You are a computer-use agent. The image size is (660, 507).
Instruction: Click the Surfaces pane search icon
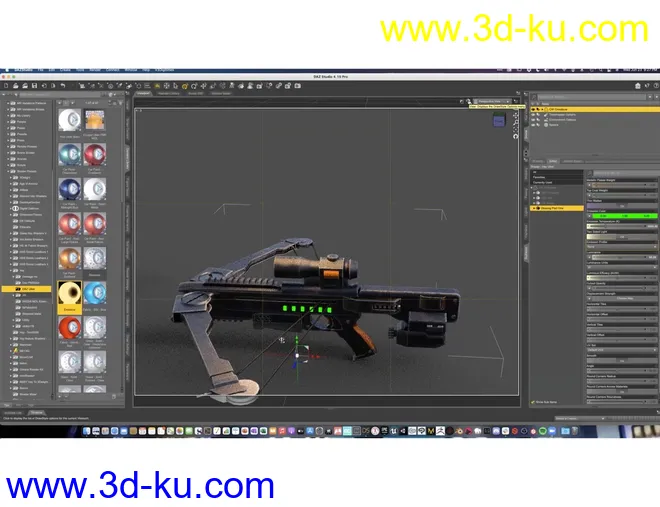[590, 173]
